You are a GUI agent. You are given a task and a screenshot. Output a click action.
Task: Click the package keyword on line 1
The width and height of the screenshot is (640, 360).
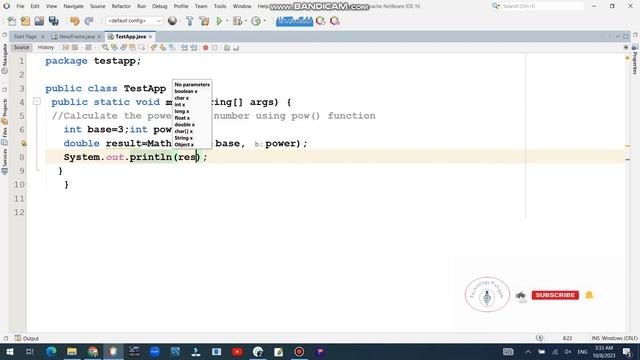pos(66,61)
